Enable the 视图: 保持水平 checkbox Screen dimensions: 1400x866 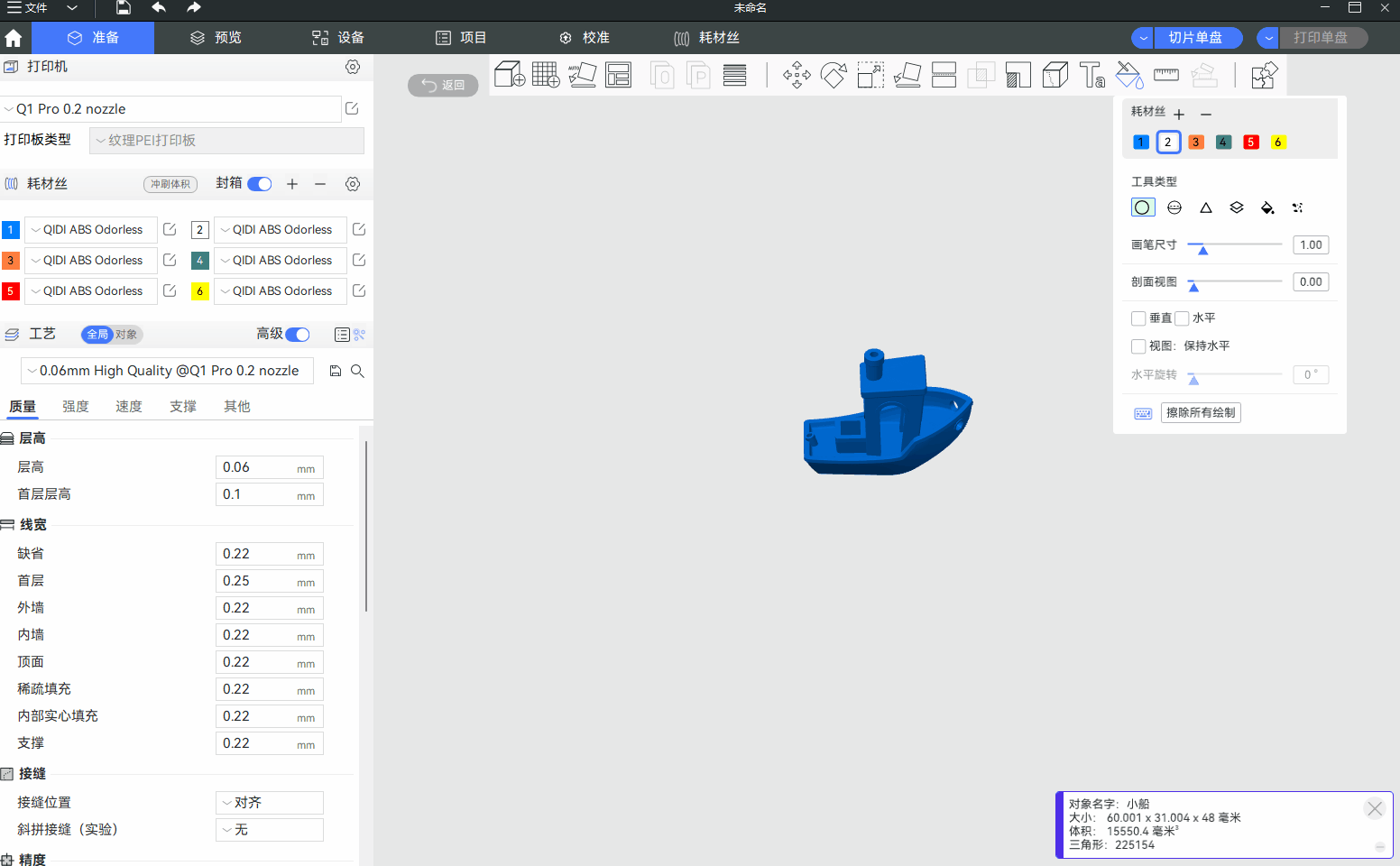pyautogui.click(x=1138, y=346)
